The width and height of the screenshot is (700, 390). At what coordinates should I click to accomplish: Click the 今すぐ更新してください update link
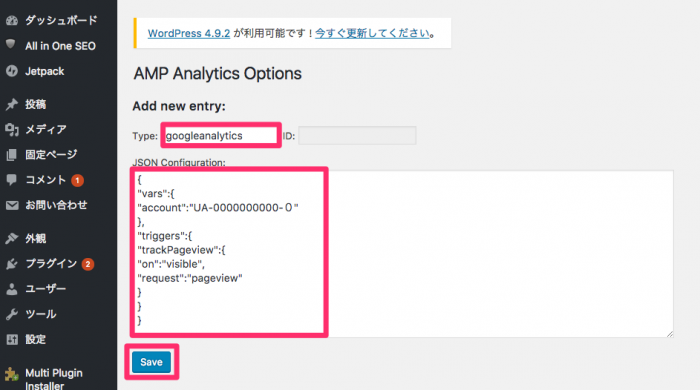pos(372,33)
